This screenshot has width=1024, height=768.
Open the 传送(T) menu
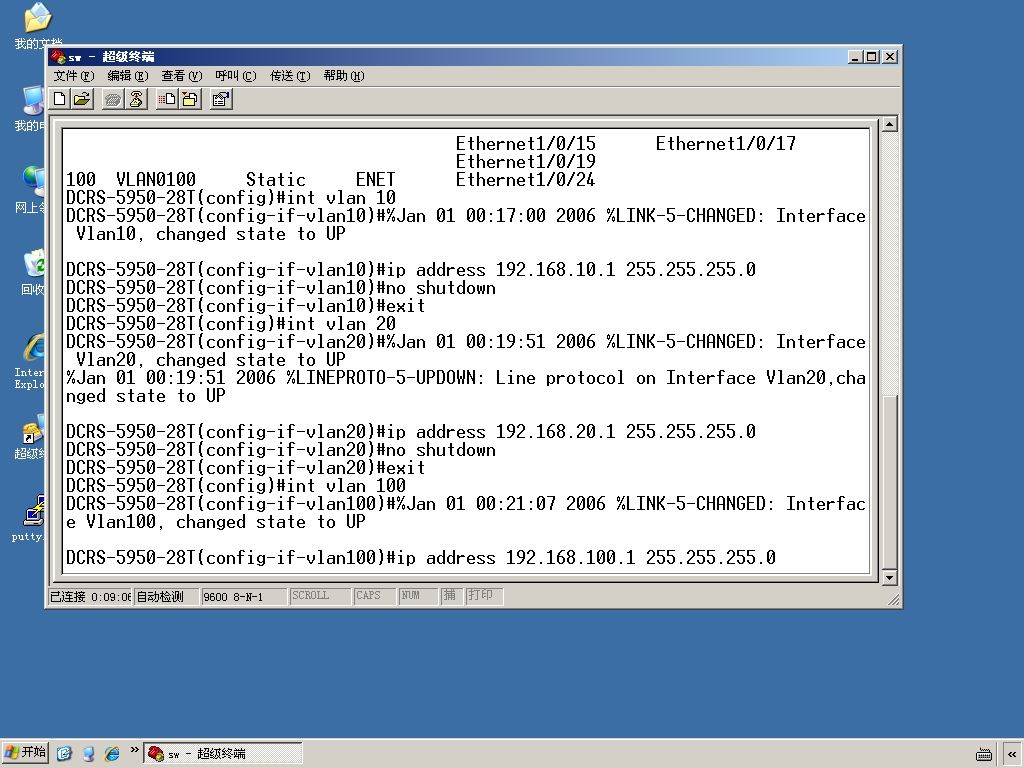point(290,76)
